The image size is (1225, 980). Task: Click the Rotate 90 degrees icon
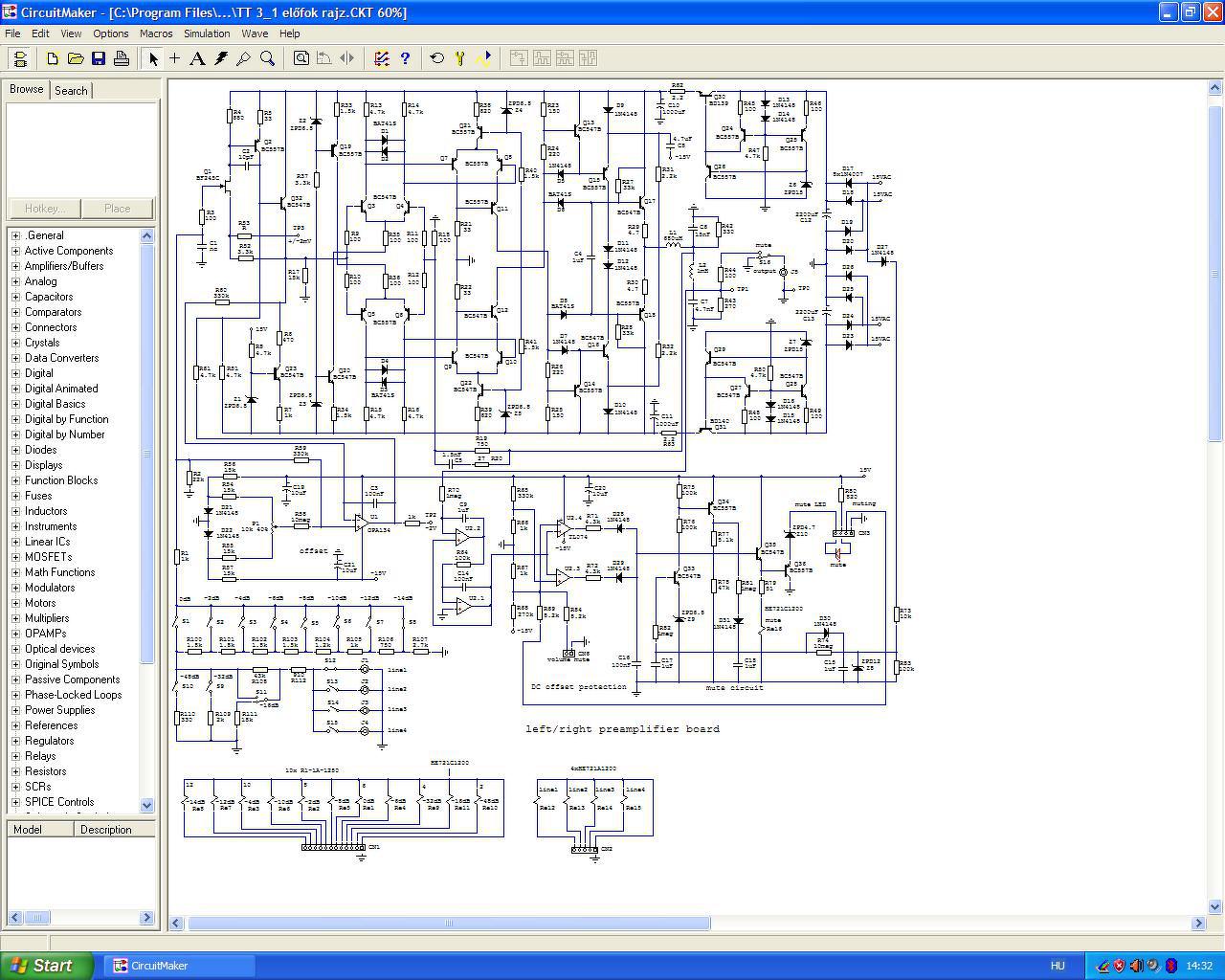[324, 58]
